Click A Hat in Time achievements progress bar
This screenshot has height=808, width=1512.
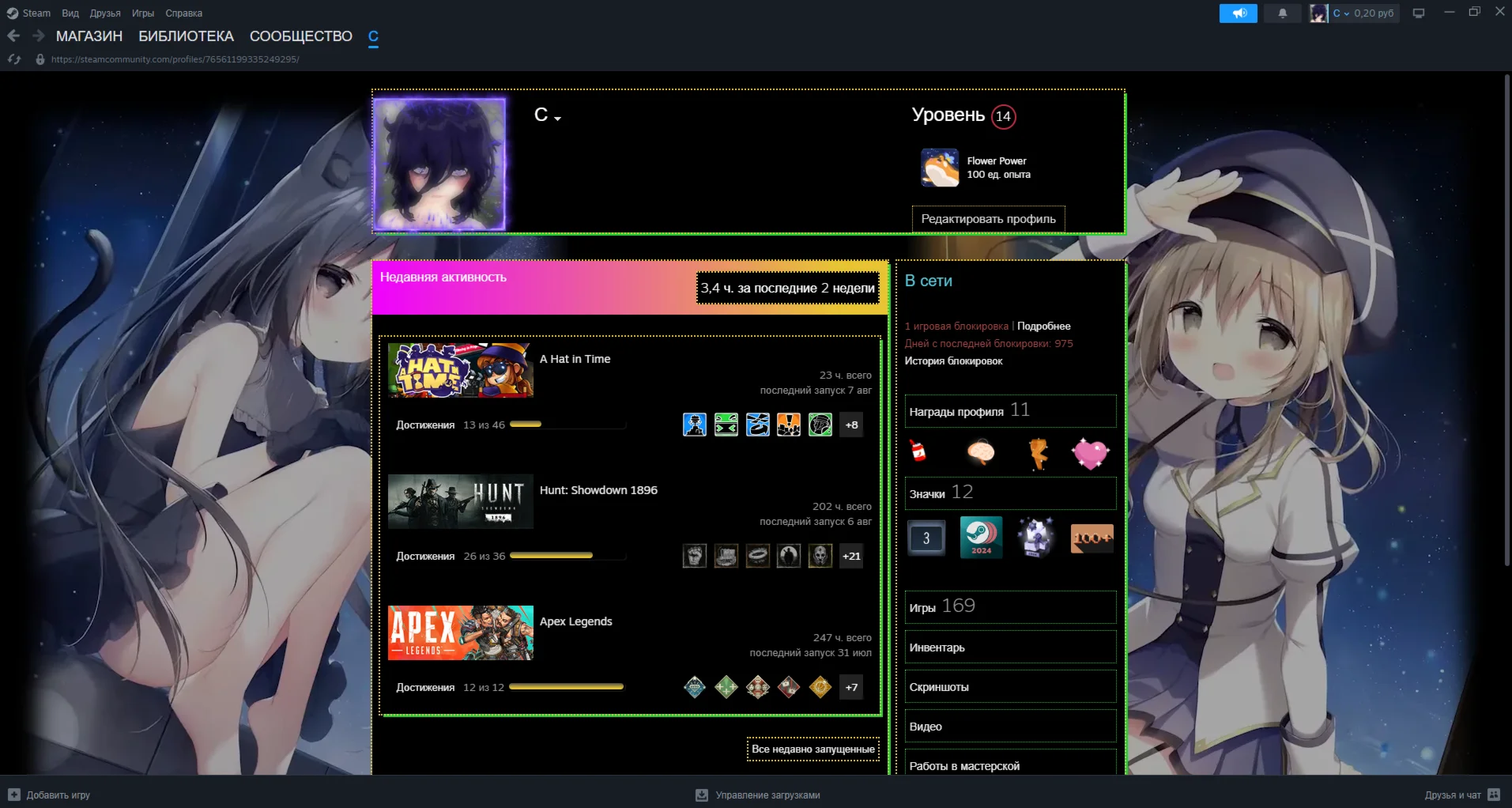567,425
